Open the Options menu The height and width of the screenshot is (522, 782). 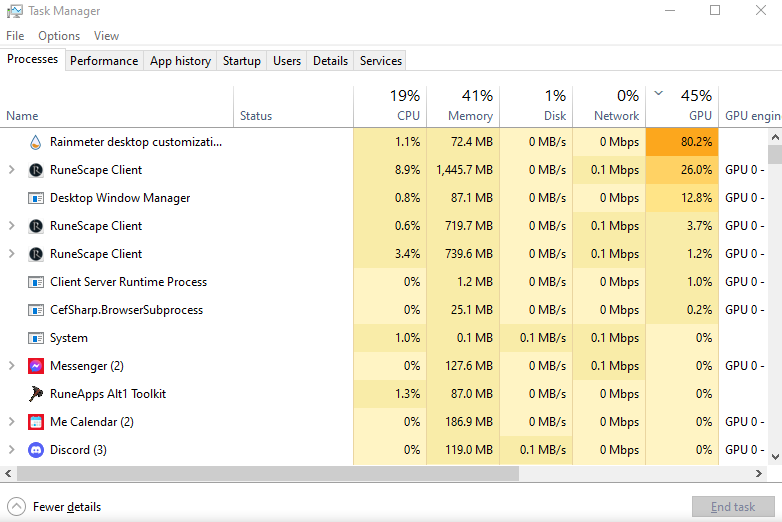pyautogui.click(x=59, y=36)
